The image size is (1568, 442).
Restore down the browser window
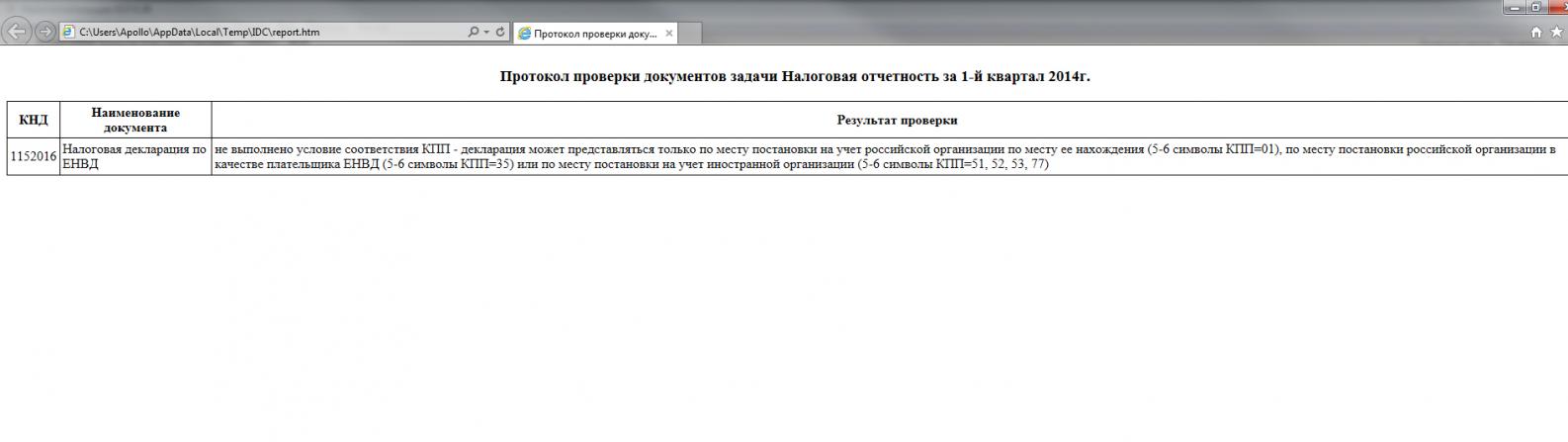point(1536,7)
